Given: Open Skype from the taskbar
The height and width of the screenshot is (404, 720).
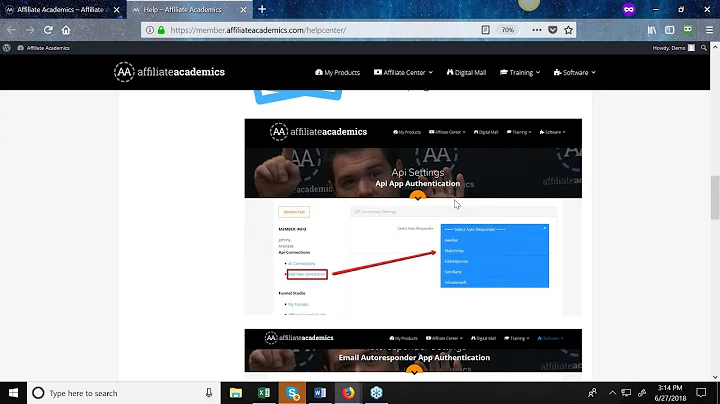Looking at the screenshot, I should [x=292, y=393].
